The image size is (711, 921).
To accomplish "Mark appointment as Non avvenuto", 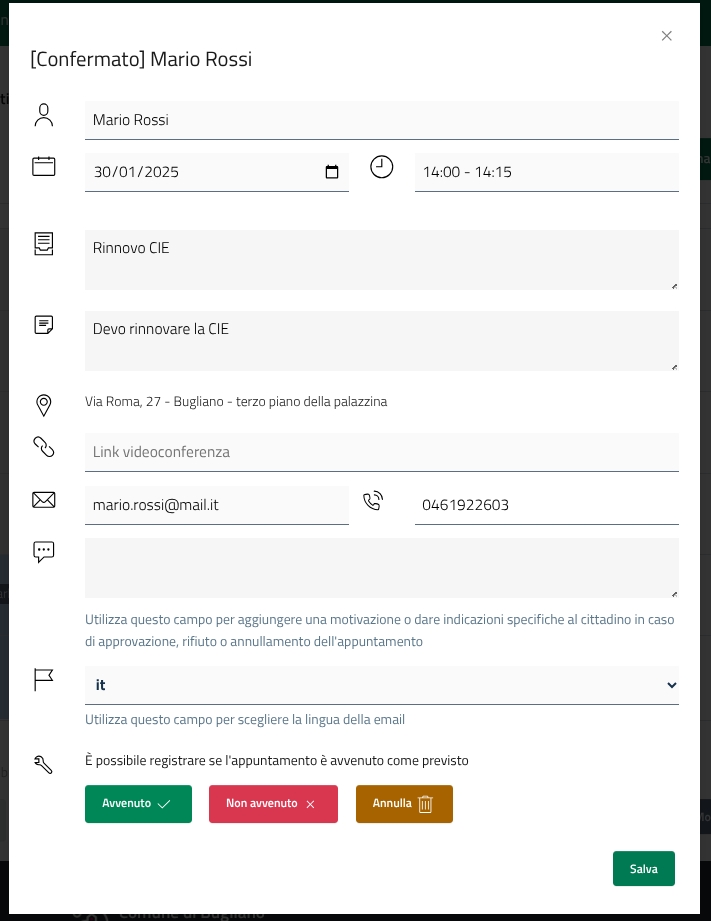I will coord(273,804).
